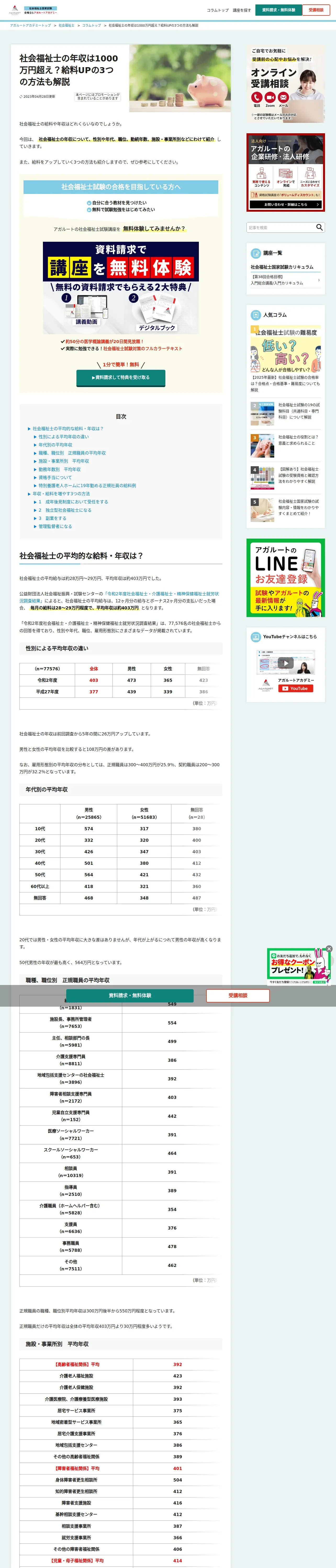The image size is (336, 1568).
Task: Jump to 職種、職位別 正規職員の平均年収 entry
Action: click(72, 453)
